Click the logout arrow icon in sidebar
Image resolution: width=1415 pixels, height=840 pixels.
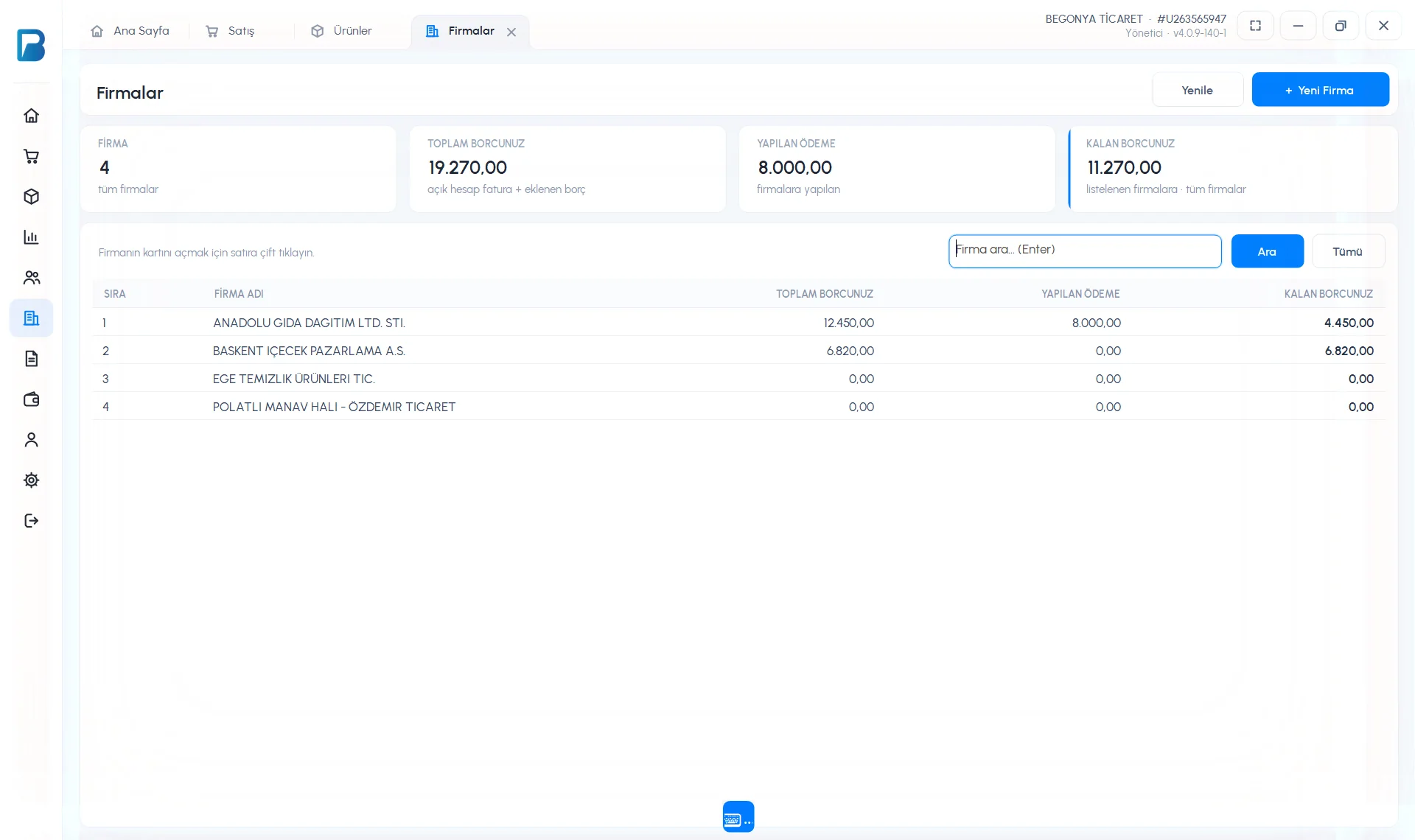click(31, 521)
